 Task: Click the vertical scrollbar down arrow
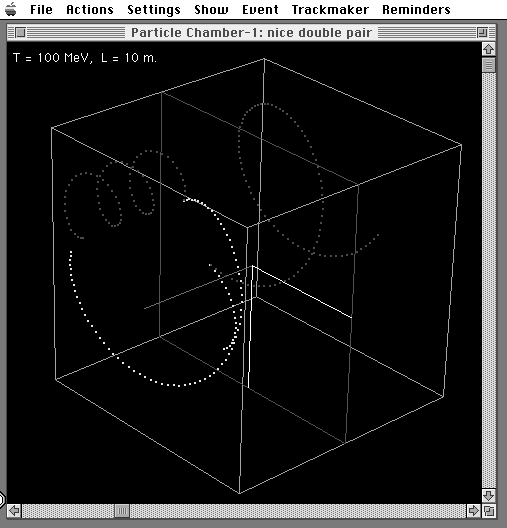488,496
